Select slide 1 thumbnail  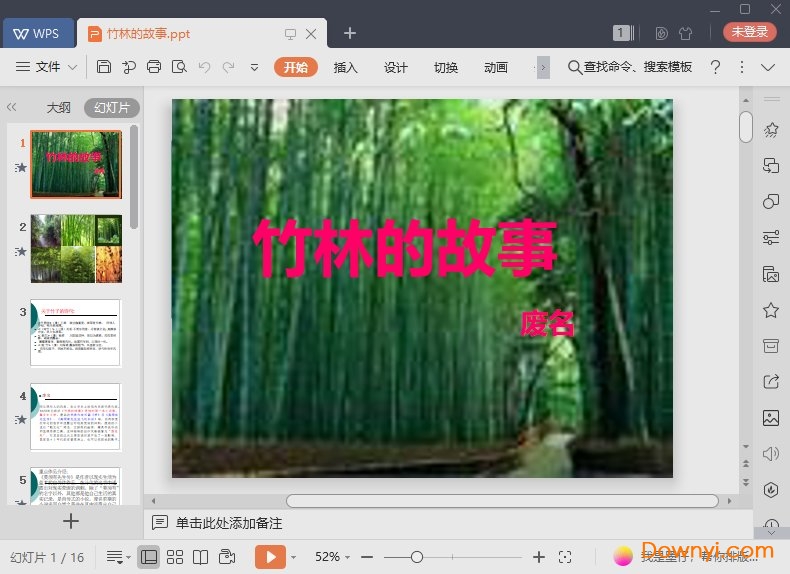pyautogui.click(x=76, y=164)
